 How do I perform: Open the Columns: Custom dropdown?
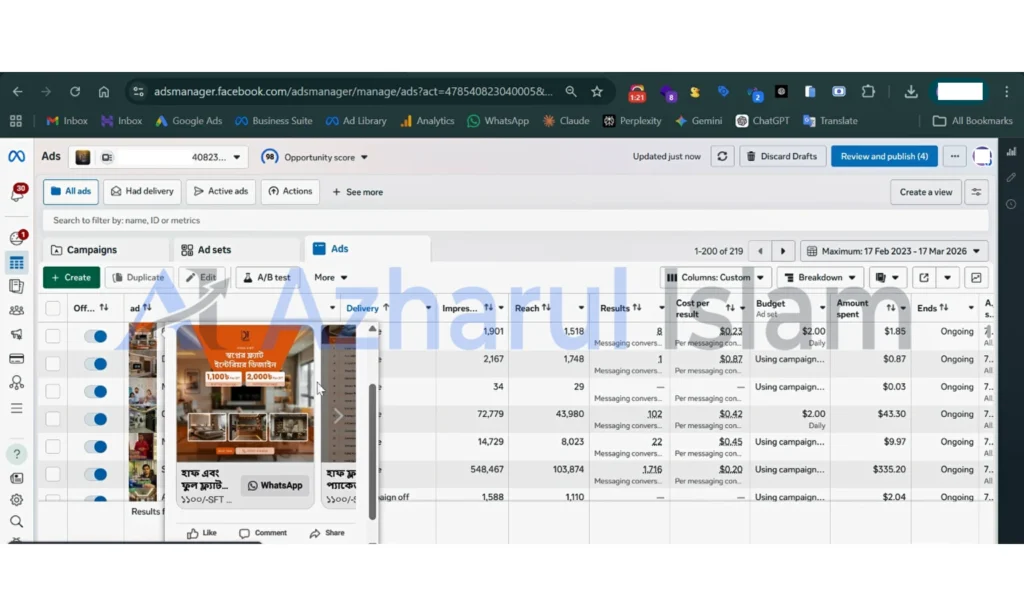pos(715,278)
